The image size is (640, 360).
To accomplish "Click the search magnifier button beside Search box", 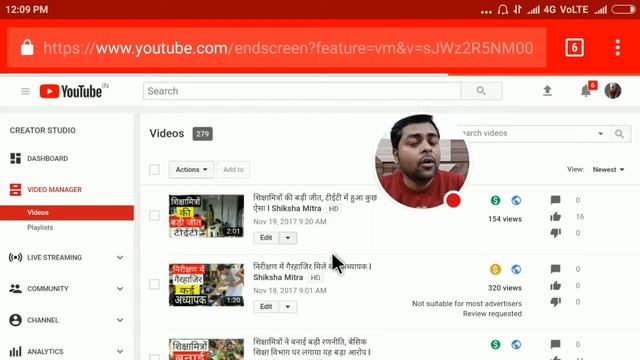I will pos(481,91).
